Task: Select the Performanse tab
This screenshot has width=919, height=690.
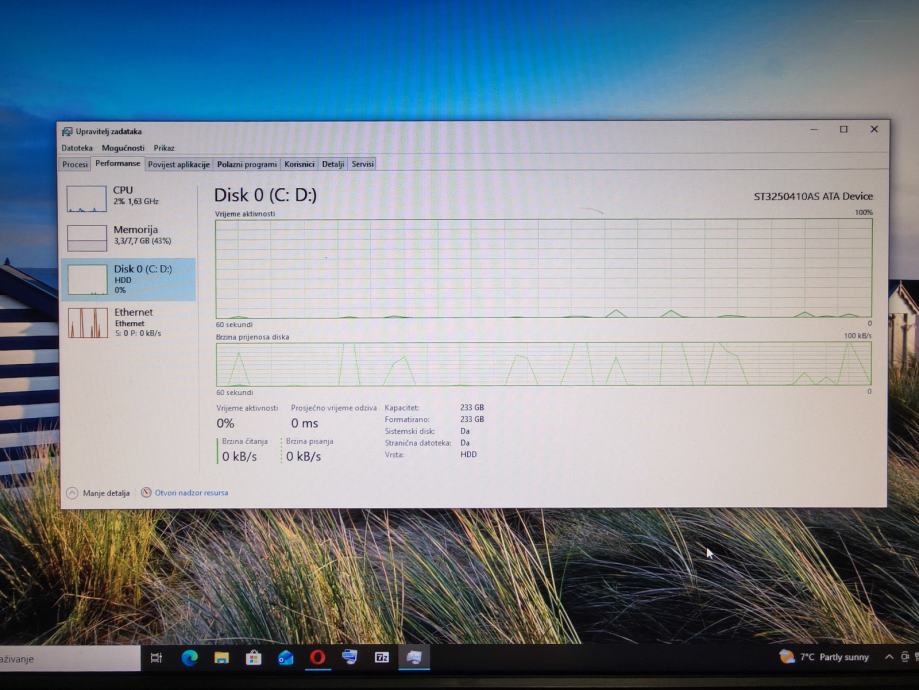Action: [x=118, y=164]
